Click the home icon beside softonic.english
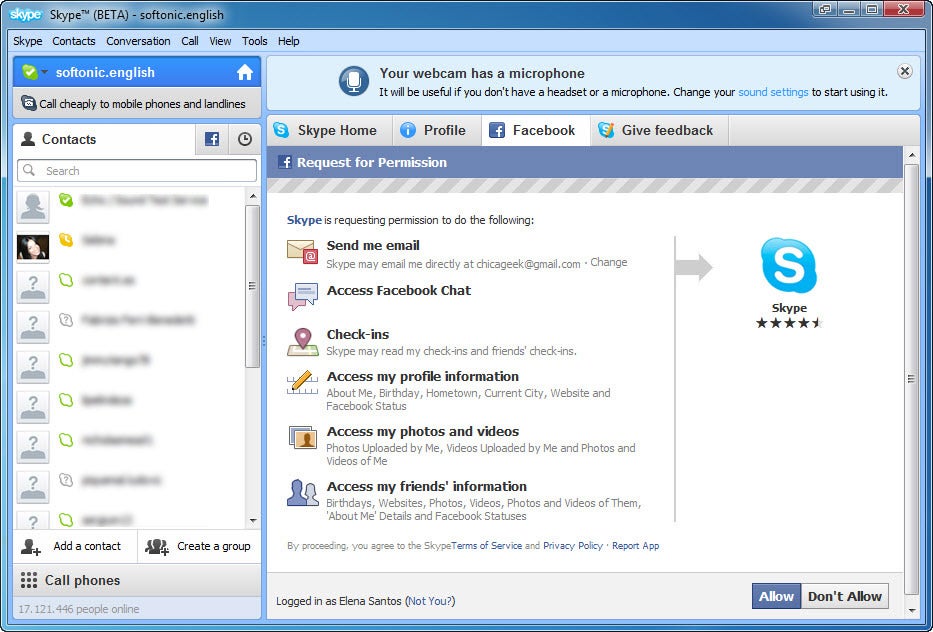The image size is (933, 632). [x=245, y=73]
